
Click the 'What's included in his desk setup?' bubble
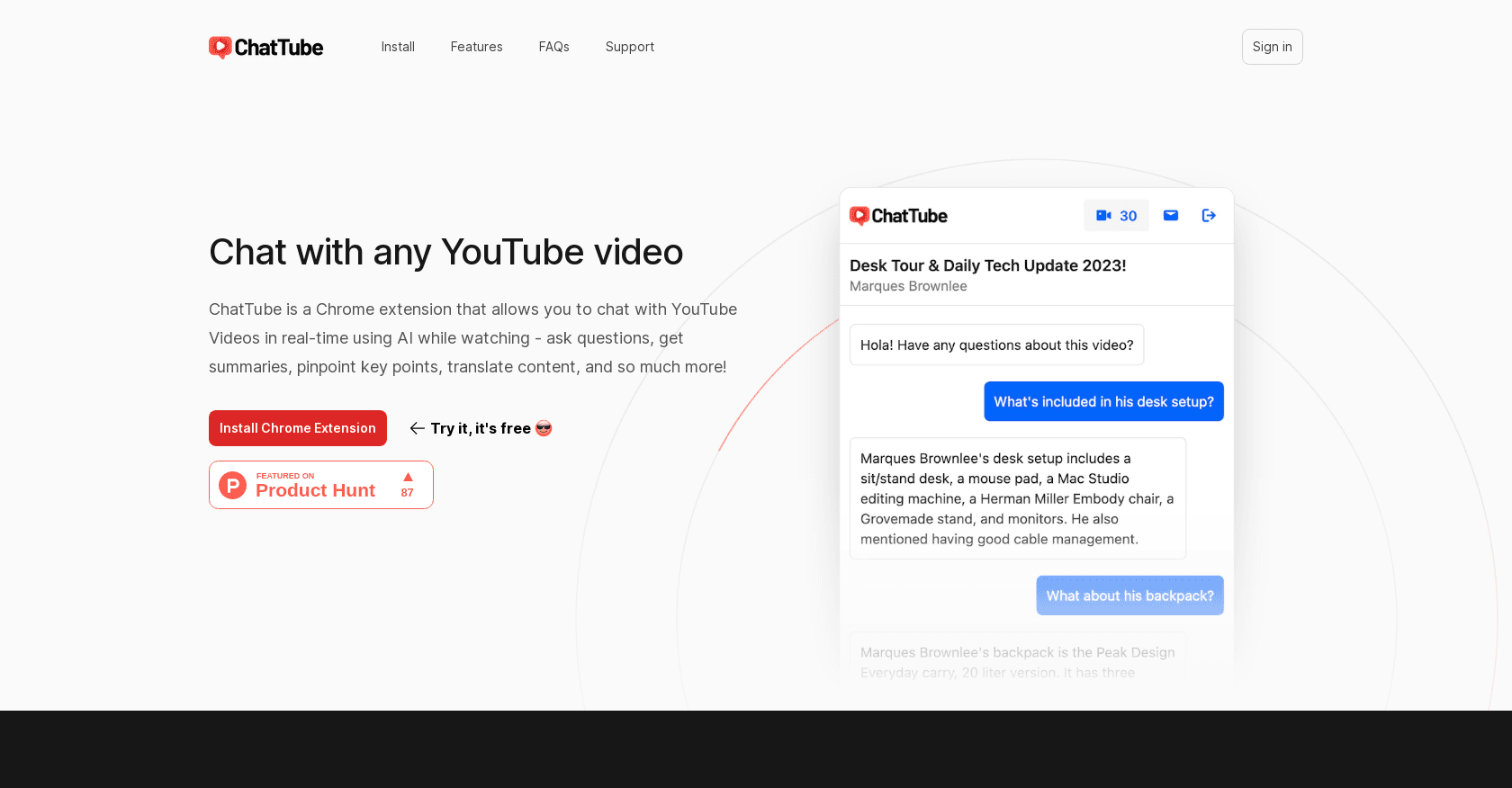(x=1104, y=401)
